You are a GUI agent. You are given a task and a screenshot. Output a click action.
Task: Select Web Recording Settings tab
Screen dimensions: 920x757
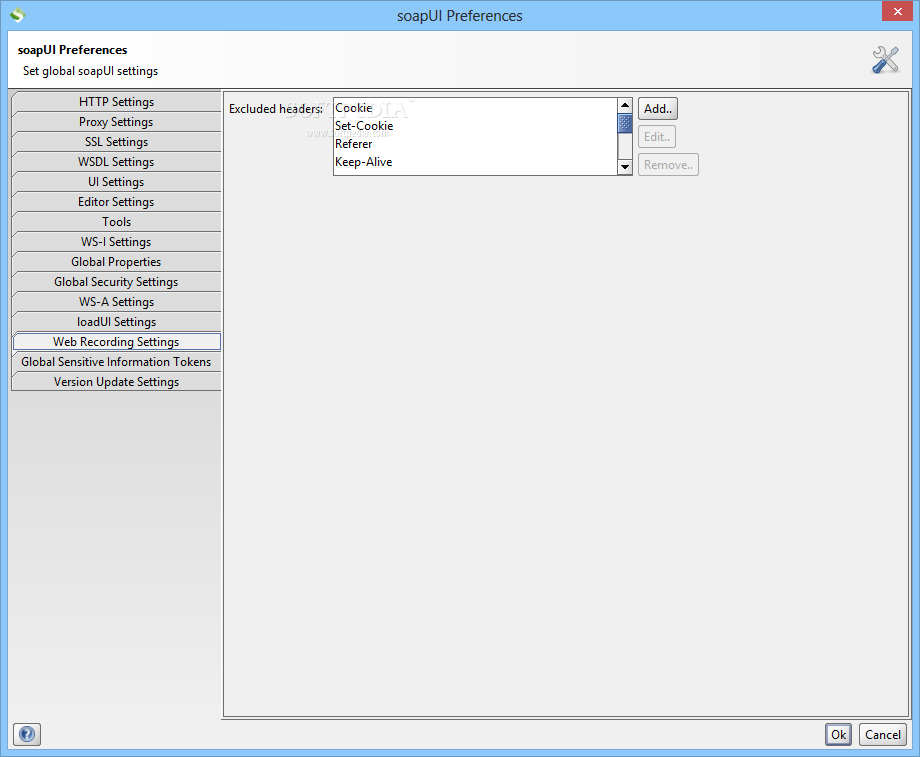tap(116, 342)
